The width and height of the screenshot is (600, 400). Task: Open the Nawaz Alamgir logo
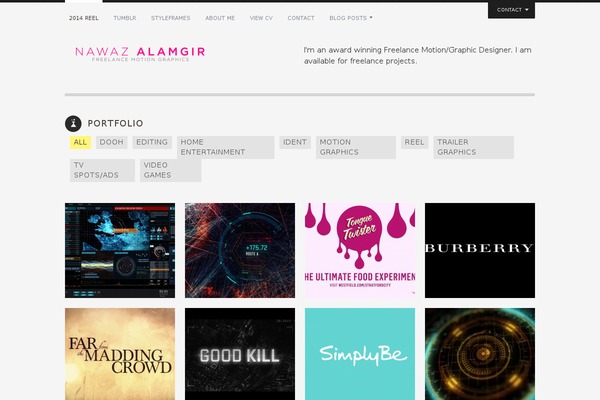(x=140, y=54)
